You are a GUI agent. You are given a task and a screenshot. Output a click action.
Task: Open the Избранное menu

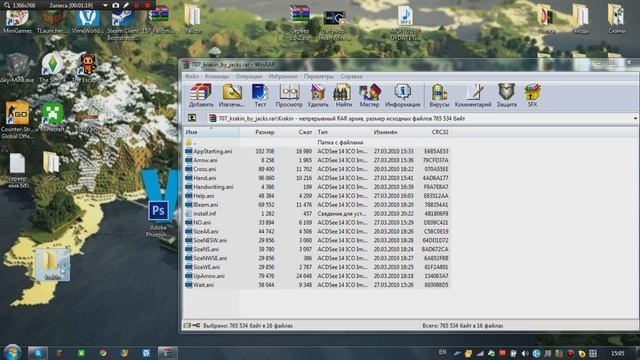coord(283,76)
